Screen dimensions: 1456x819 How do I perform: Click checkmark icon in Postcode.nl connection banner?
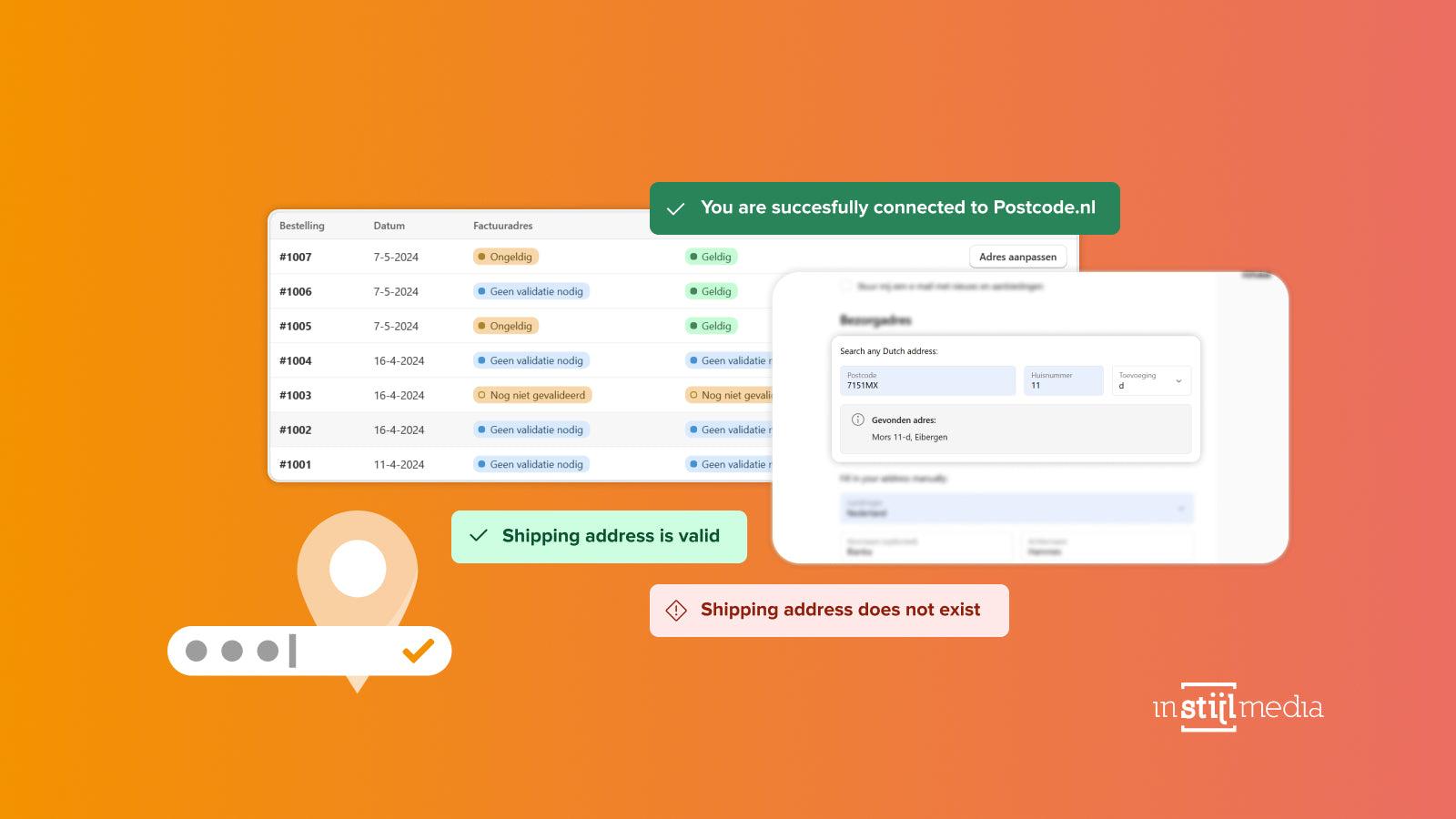click(675, 207)
